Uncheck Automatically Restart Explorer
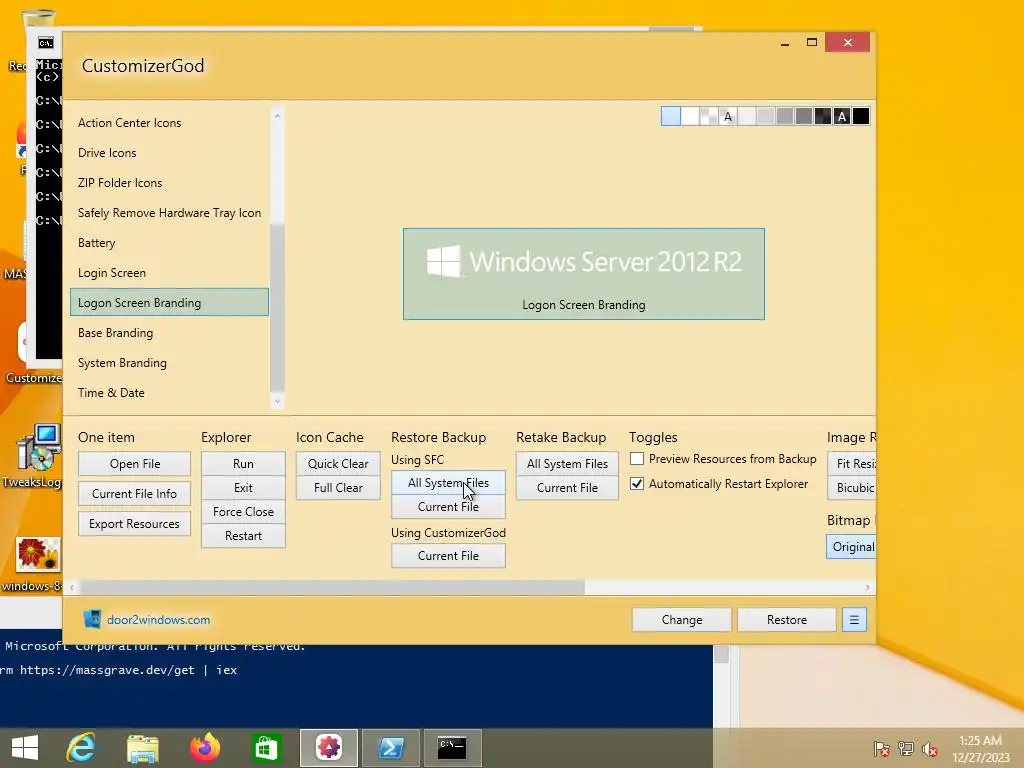The image size is (1024, 768). point(637,484)
